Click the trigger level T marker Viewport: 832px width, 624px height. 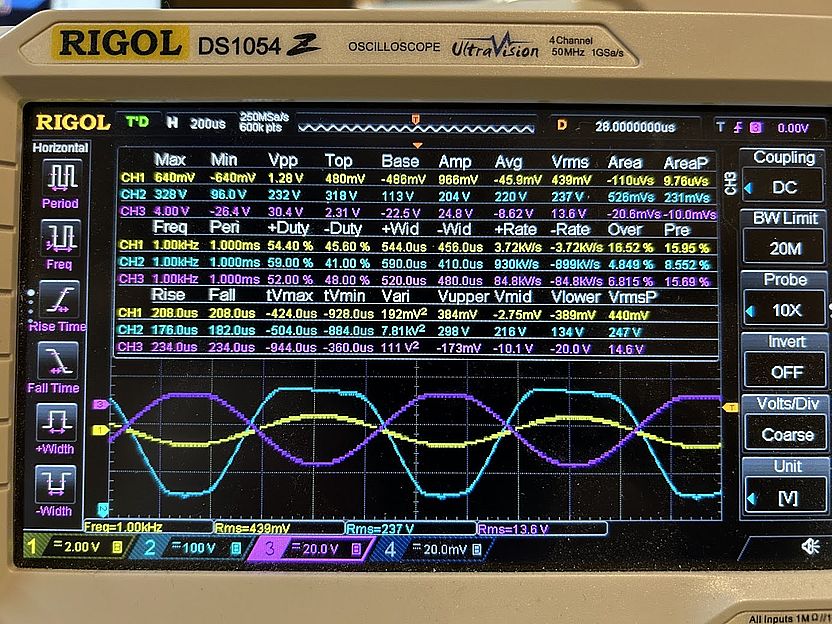coord(731,407)
